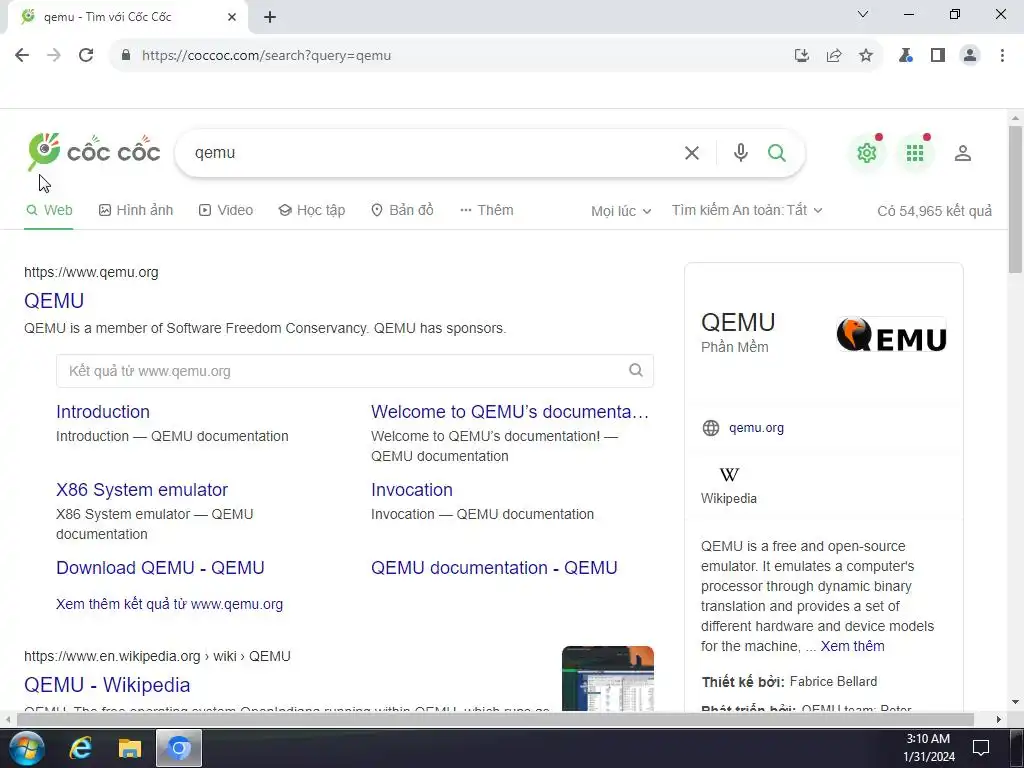Click the 'Có 54,965 kết quả' result count

(x=934, y=211)
